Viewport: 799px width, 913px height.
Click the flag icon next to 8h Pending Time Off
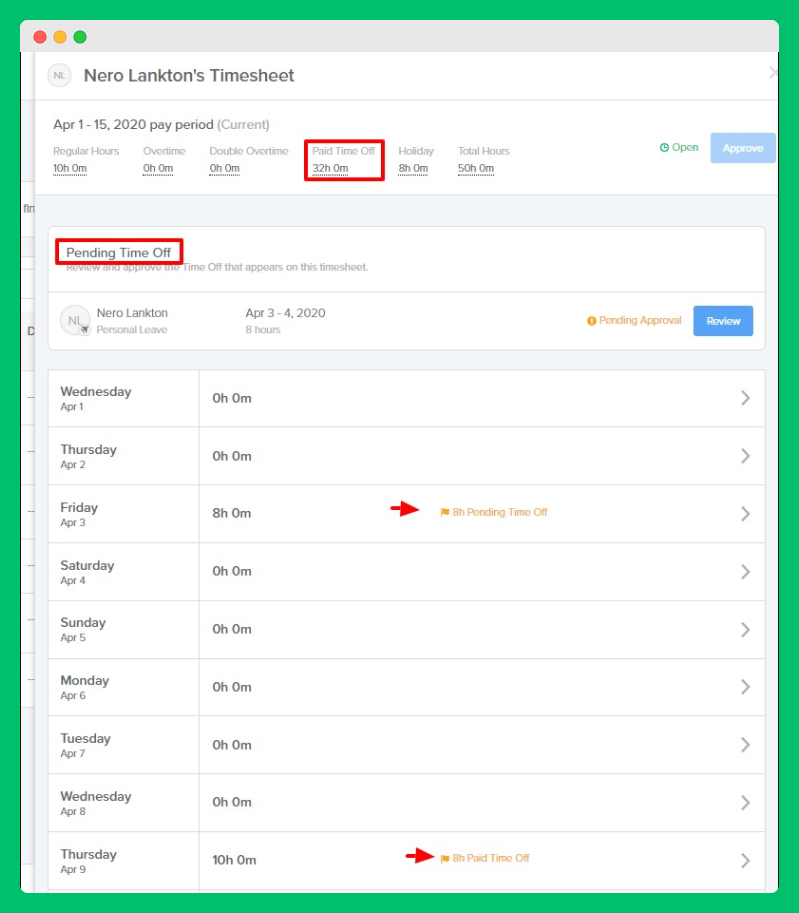coord(445,512)
